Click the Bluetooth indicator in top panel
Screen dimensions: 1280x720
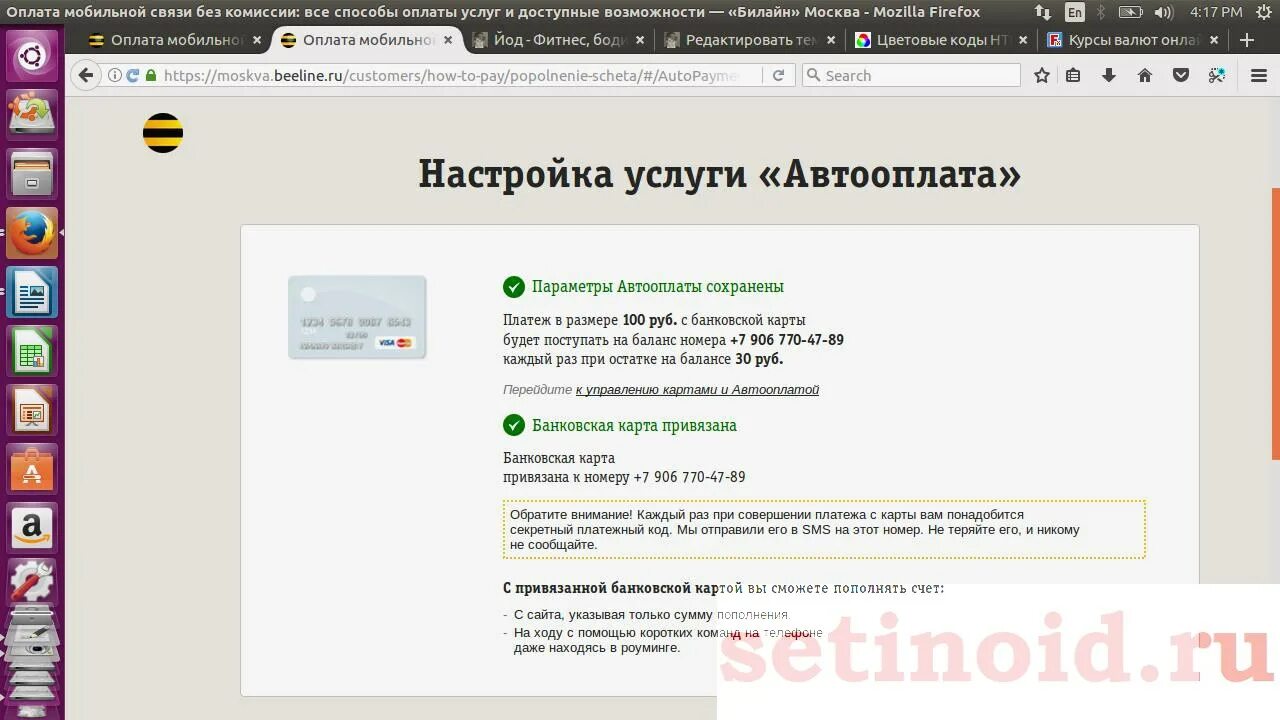tap(1101, 12)
